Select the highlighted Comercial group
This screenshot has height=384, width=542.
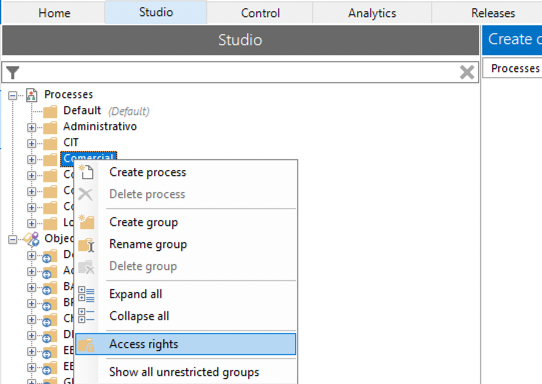click(x=88, y=156)
